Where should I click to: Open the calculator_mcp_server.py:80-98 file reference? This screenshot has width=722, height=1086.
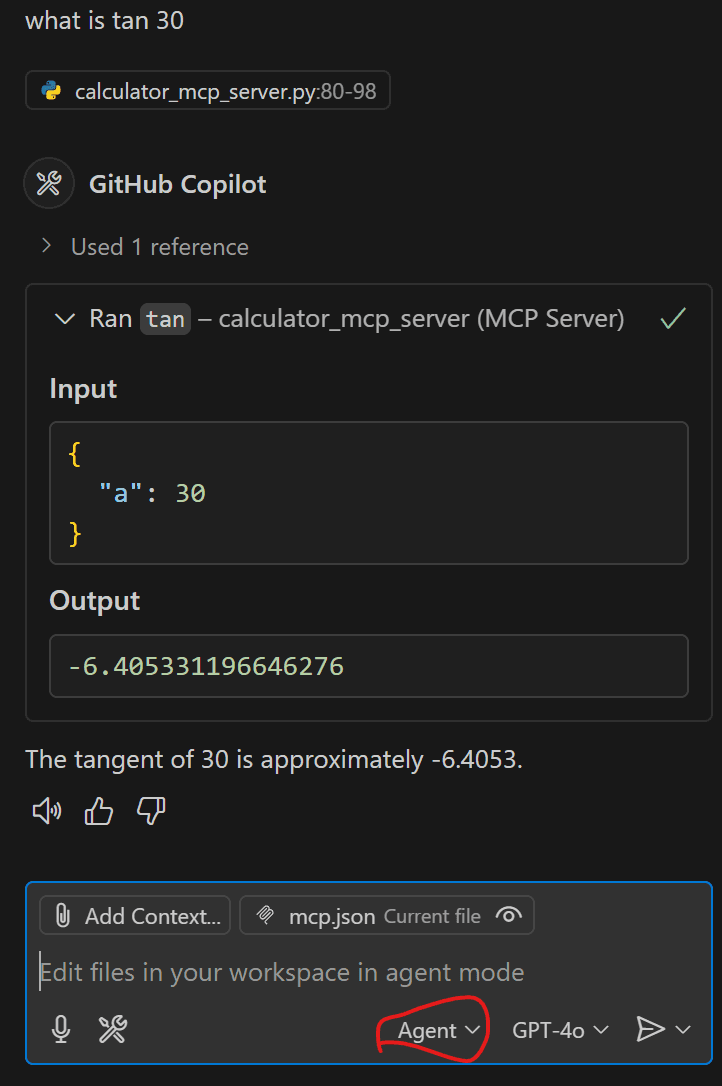pos(207,90)
